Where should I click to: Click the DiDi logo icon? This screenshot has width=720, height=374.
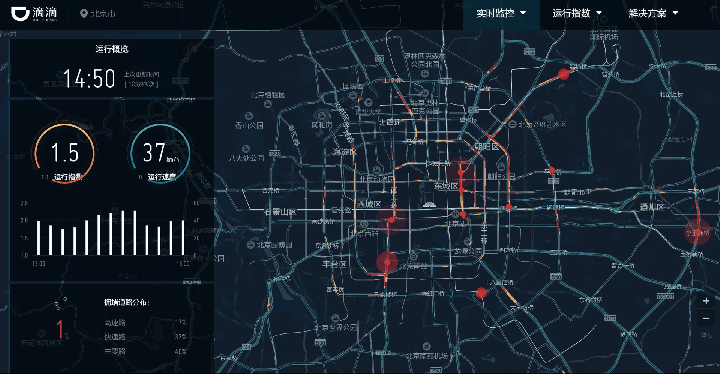coord(20,13)
